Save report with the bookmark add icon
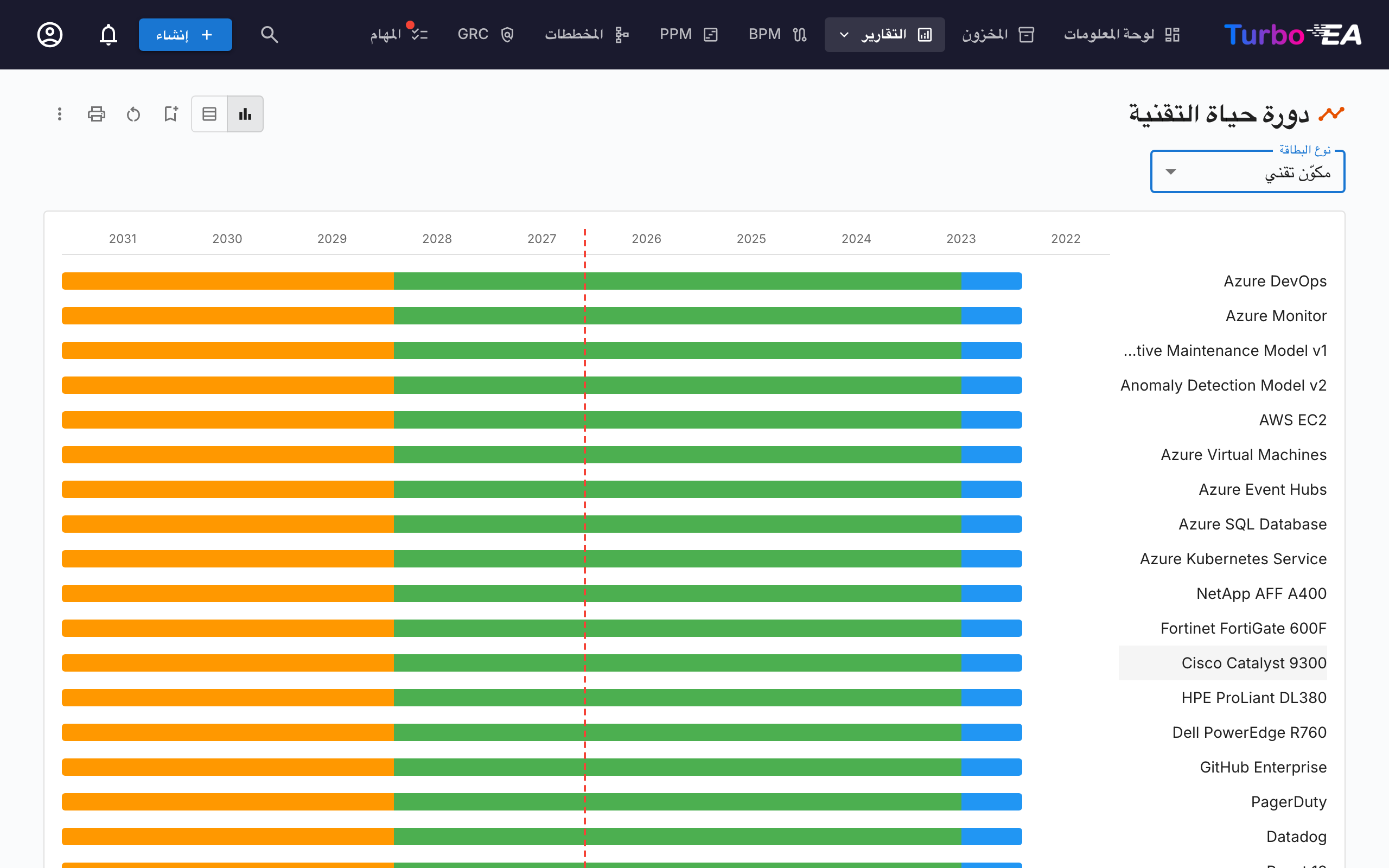The height and width of the screenshot is (868, 1389). pyautogui.click(x=170, y=114)
